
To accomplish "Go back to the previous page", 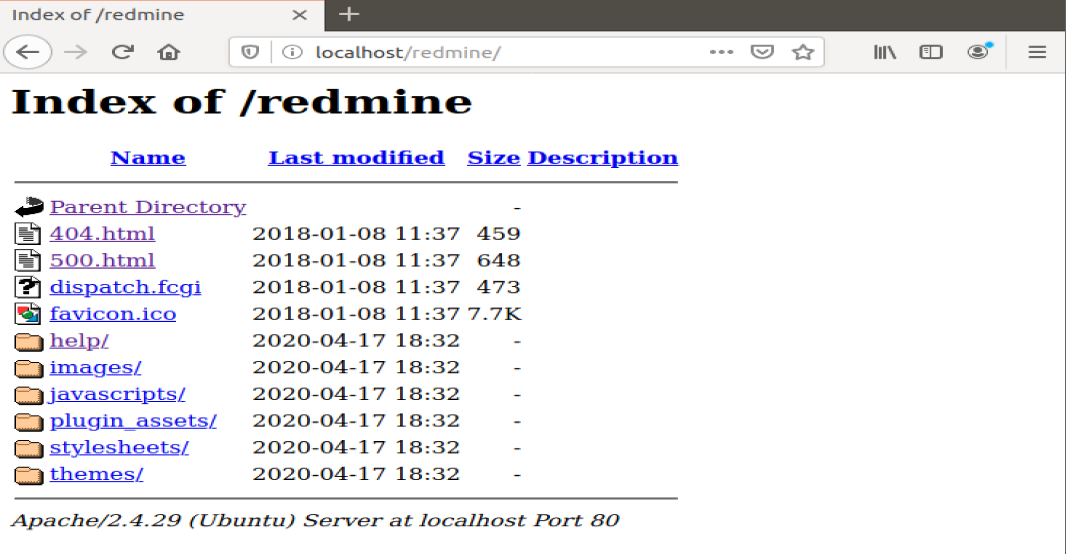I will click(x=28, y=52).
